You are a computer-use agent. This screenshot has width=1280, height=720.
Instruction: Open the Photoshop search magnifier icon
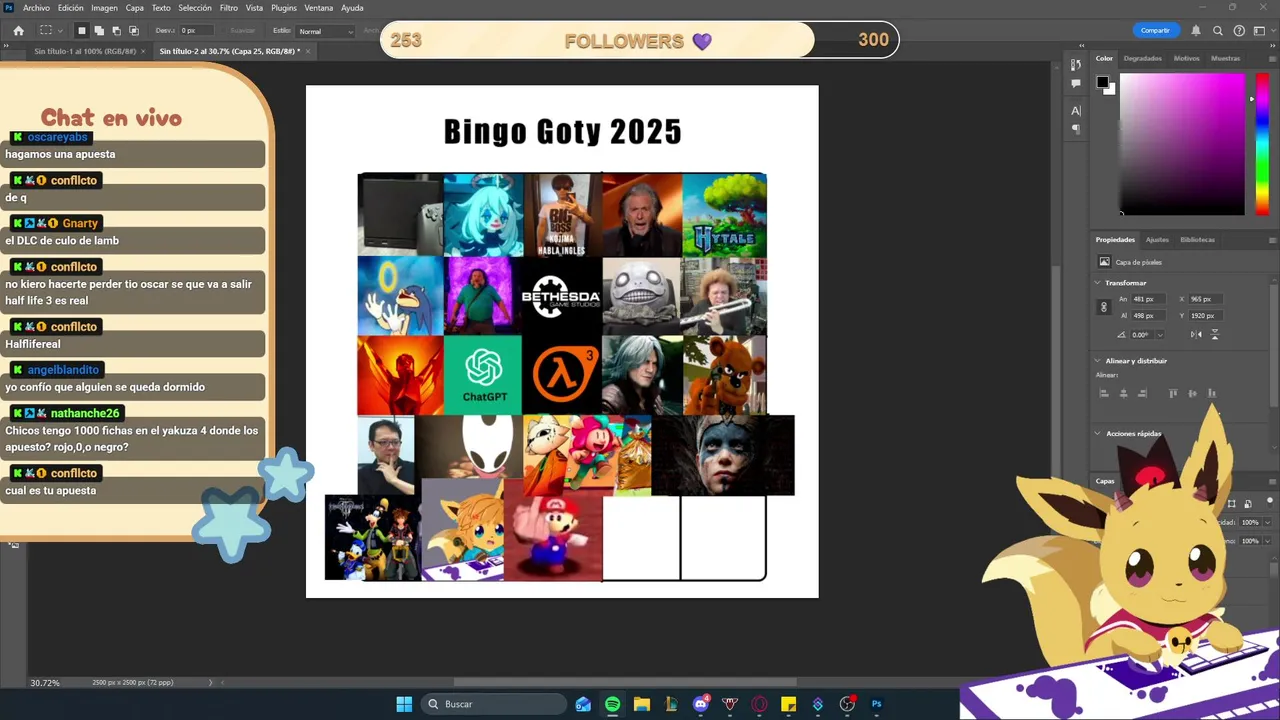click(1218, 31)
